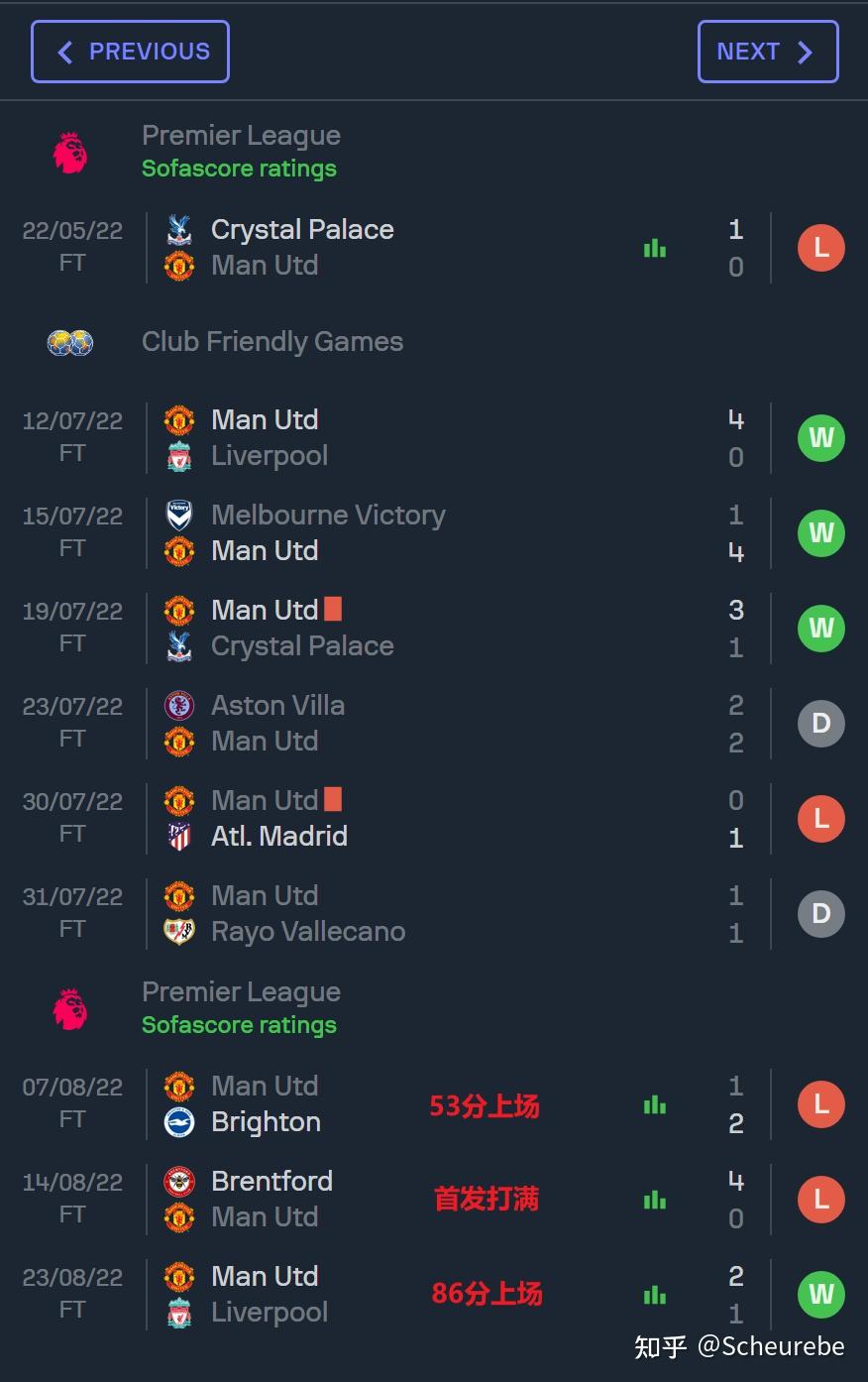Click the Atl. Madrid crest
The height and width of the screenshot is (1382, 868).
[x=179, y=837]
